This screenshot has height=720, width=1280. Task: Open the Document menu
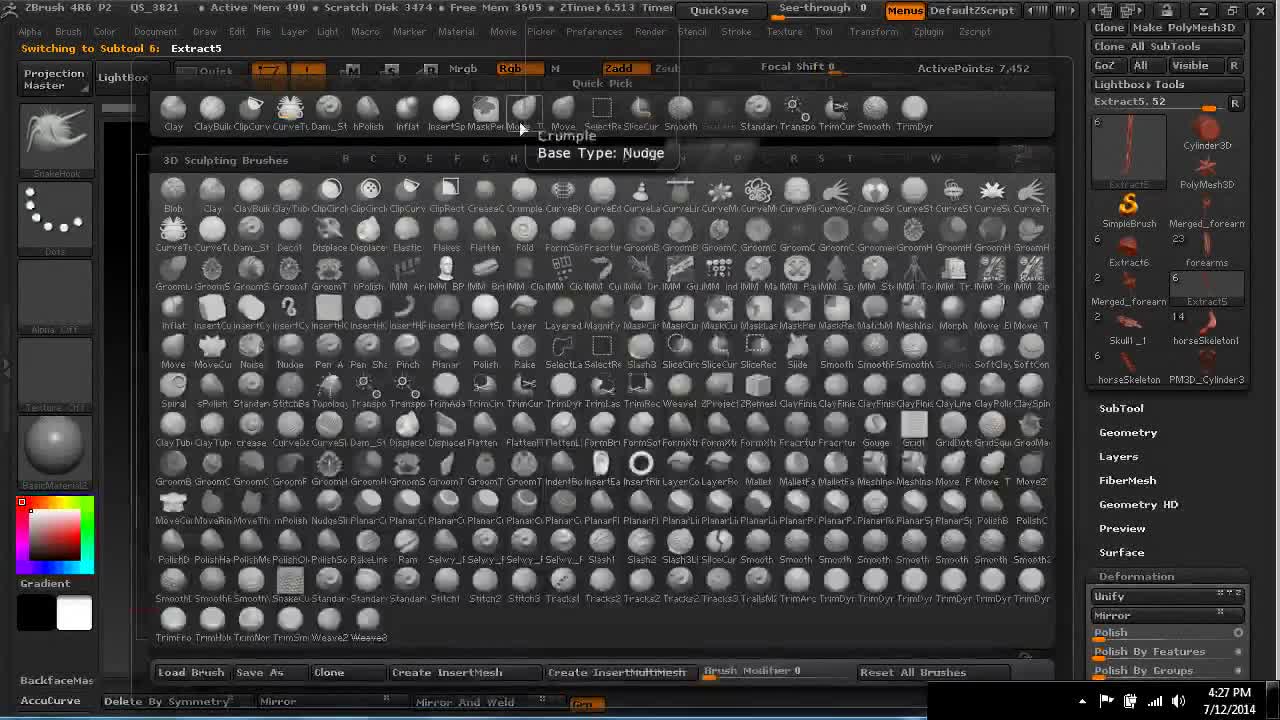155,31
